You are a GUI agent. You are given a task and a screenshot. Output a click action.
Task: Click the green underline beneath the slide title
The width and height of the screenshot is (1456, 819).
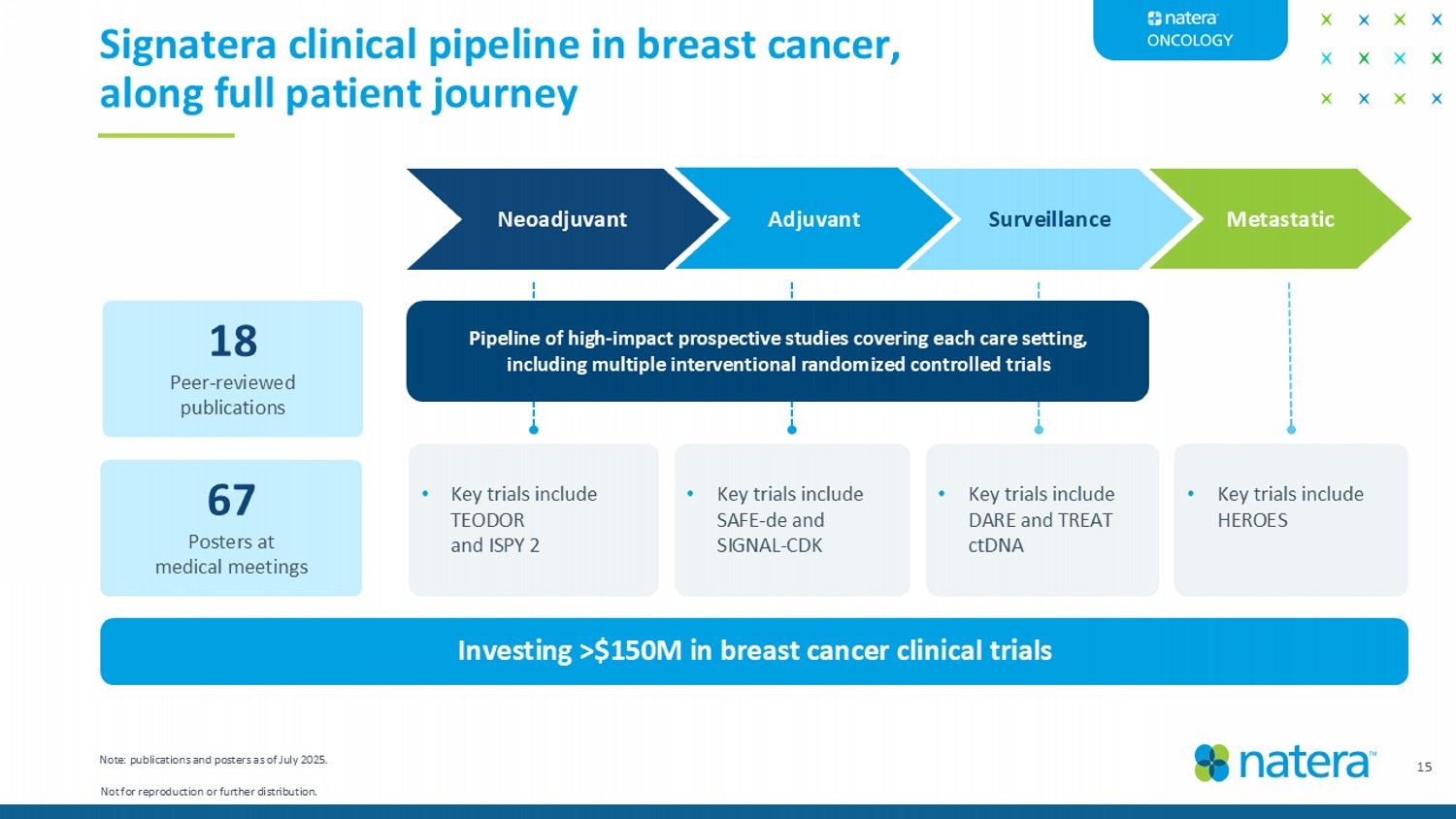tap(166, 135)
